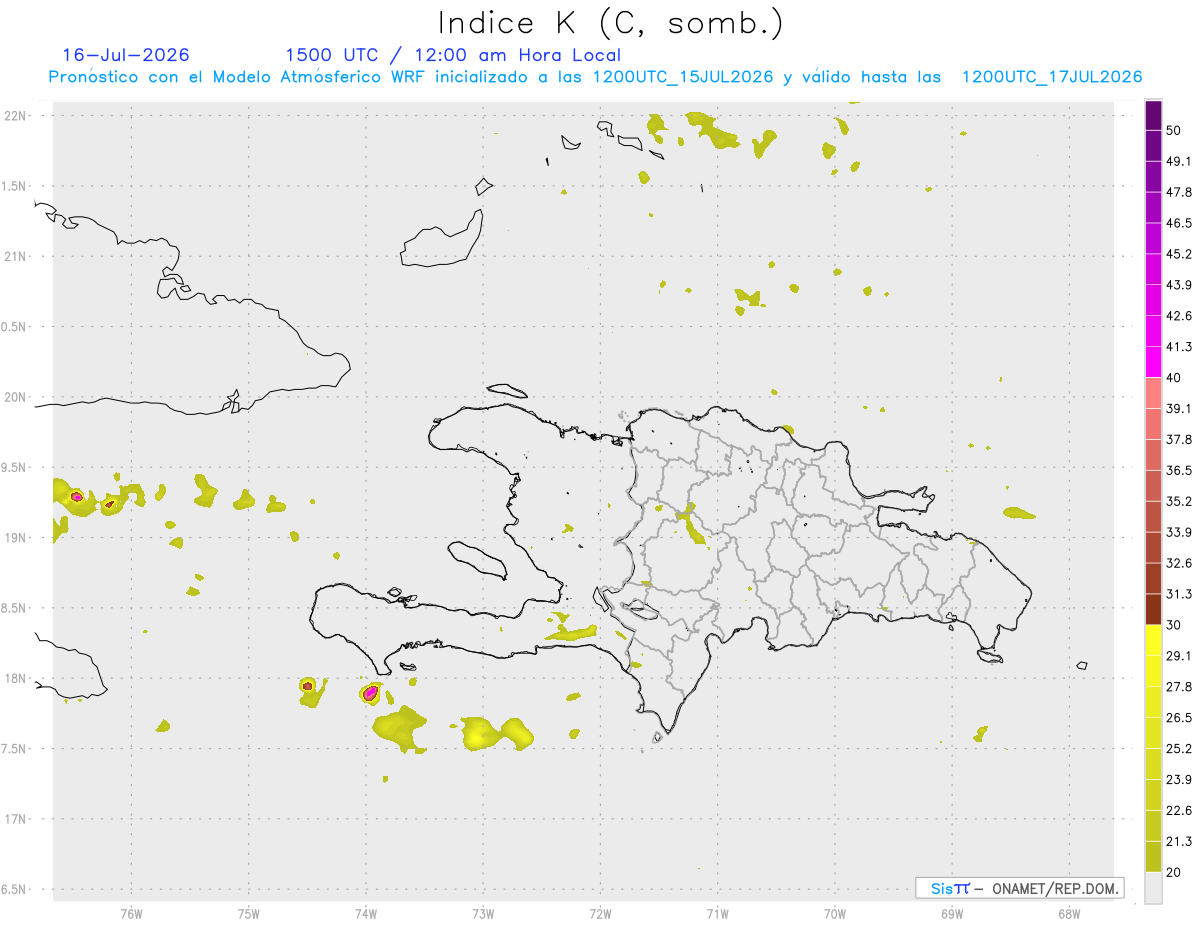Click the latitude label "19N"
The width and height of the screenshot is (1200, 927).
point(16,537)
